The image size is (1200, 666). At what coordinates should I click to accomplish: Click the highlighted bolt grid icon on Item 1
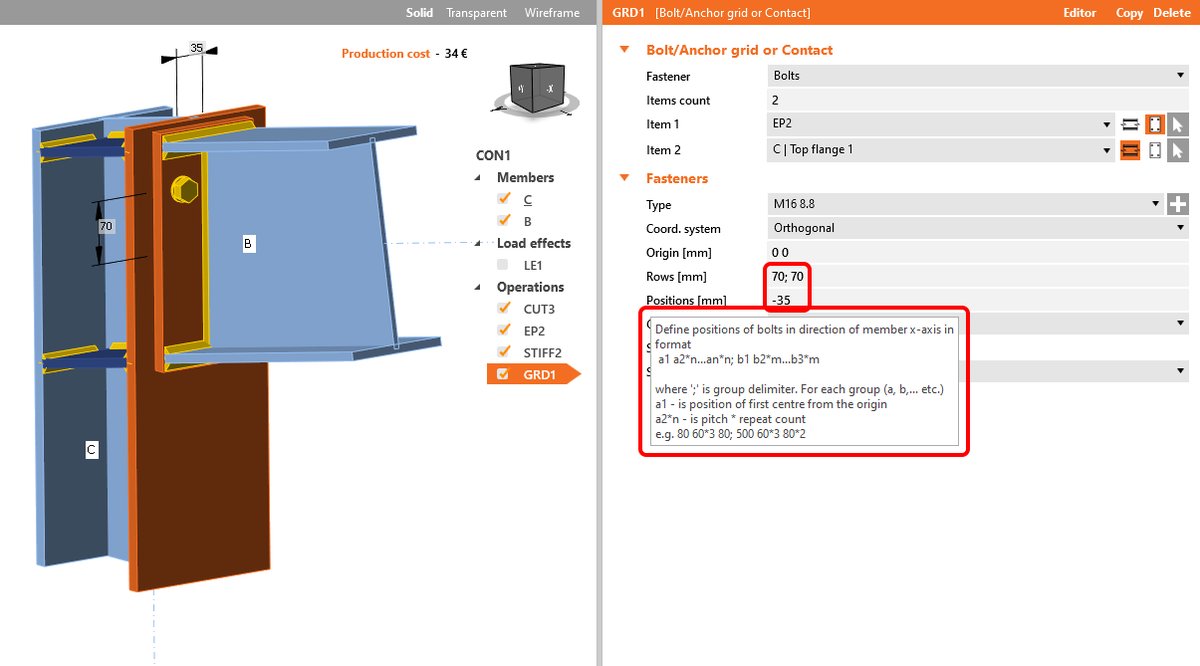point(1155,124)
